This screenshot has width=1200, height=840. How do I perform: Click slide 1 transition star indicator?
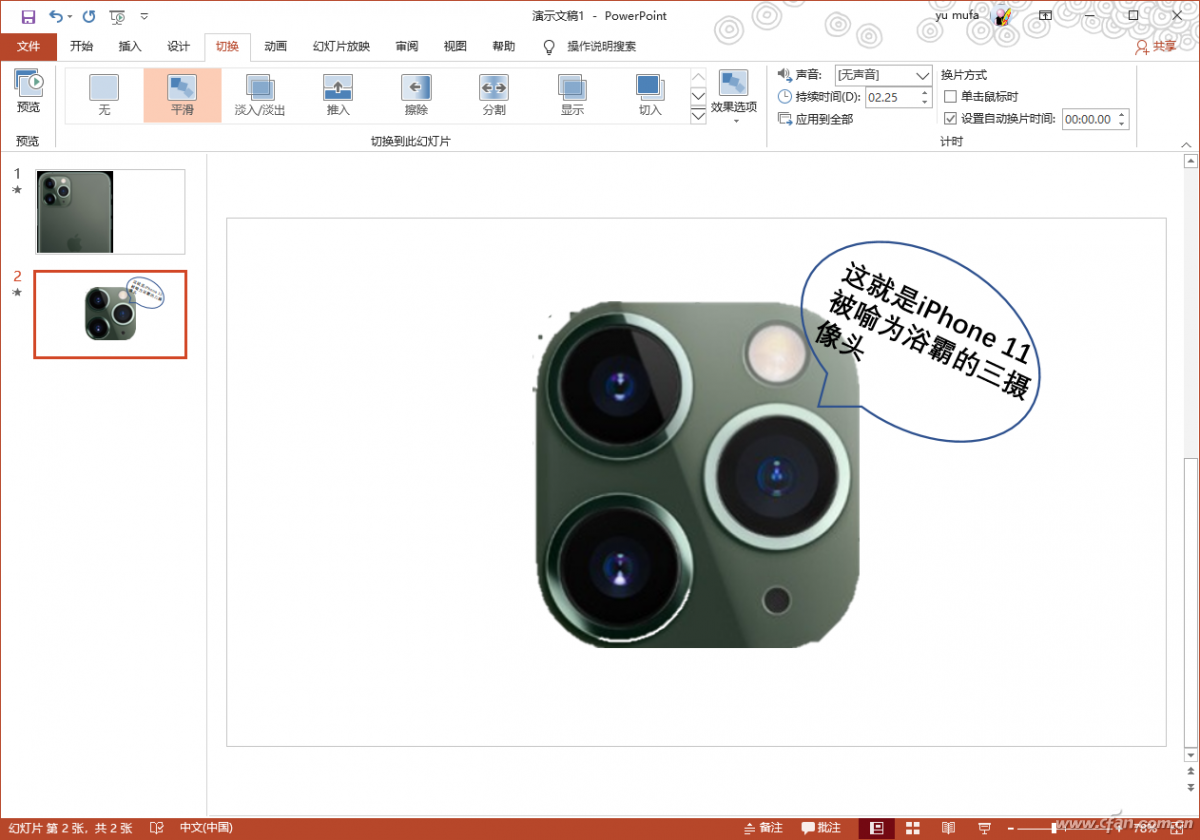pyautogui.click(x=16, y=189)
